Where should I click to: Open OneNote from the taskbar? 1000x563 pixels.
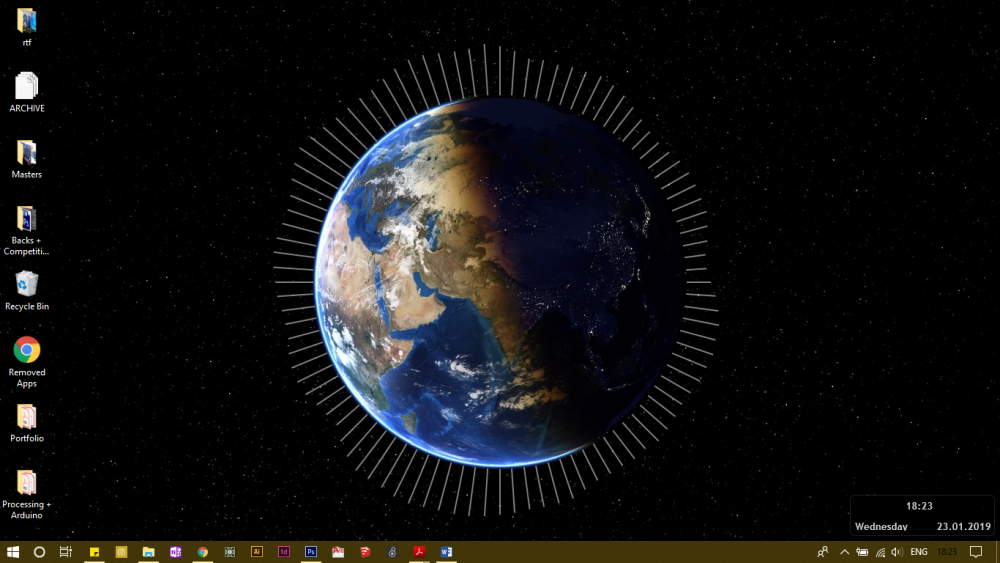pyautogui.click(x=176, y=552)
